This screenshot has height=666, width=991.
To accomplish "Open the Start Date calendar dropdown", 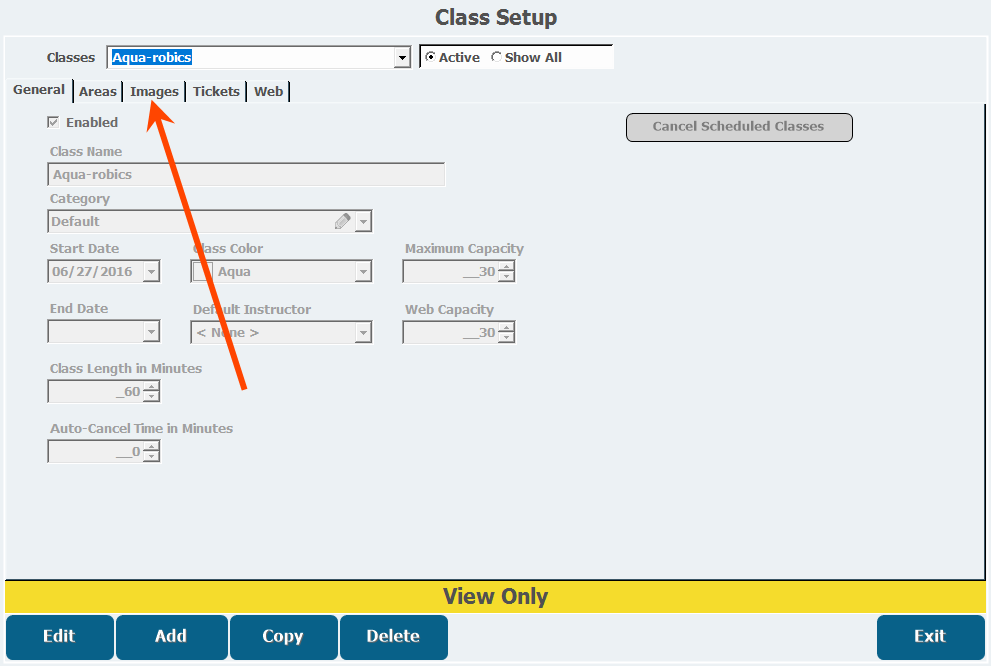I will (151, 272).
